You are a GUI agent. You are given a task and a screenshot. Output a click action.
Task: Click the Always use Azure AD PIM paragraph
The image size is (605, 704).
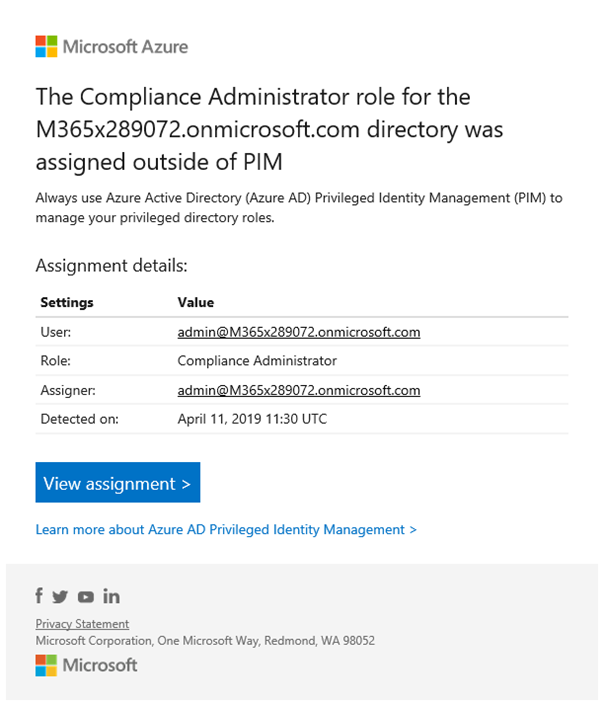(x=299, y=207)
